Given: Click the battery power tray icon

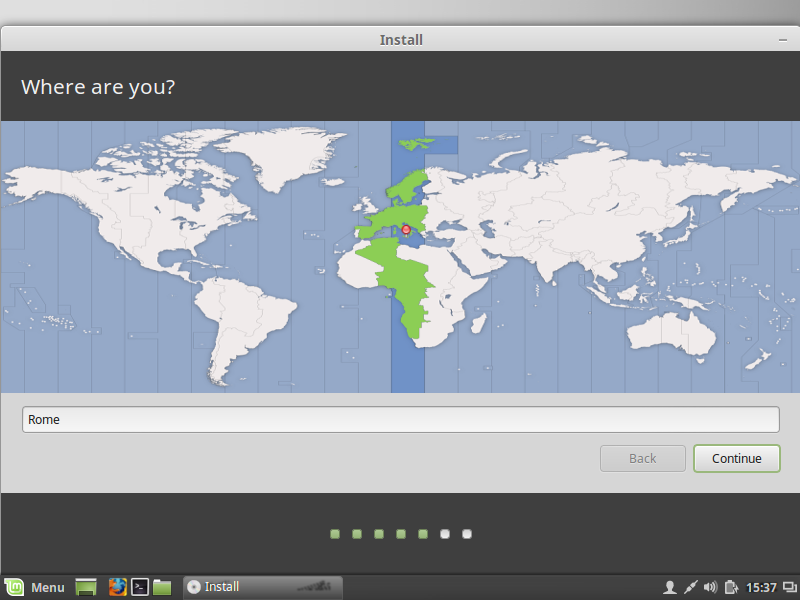Looking at the screenshot, I should tap(731, 588).
